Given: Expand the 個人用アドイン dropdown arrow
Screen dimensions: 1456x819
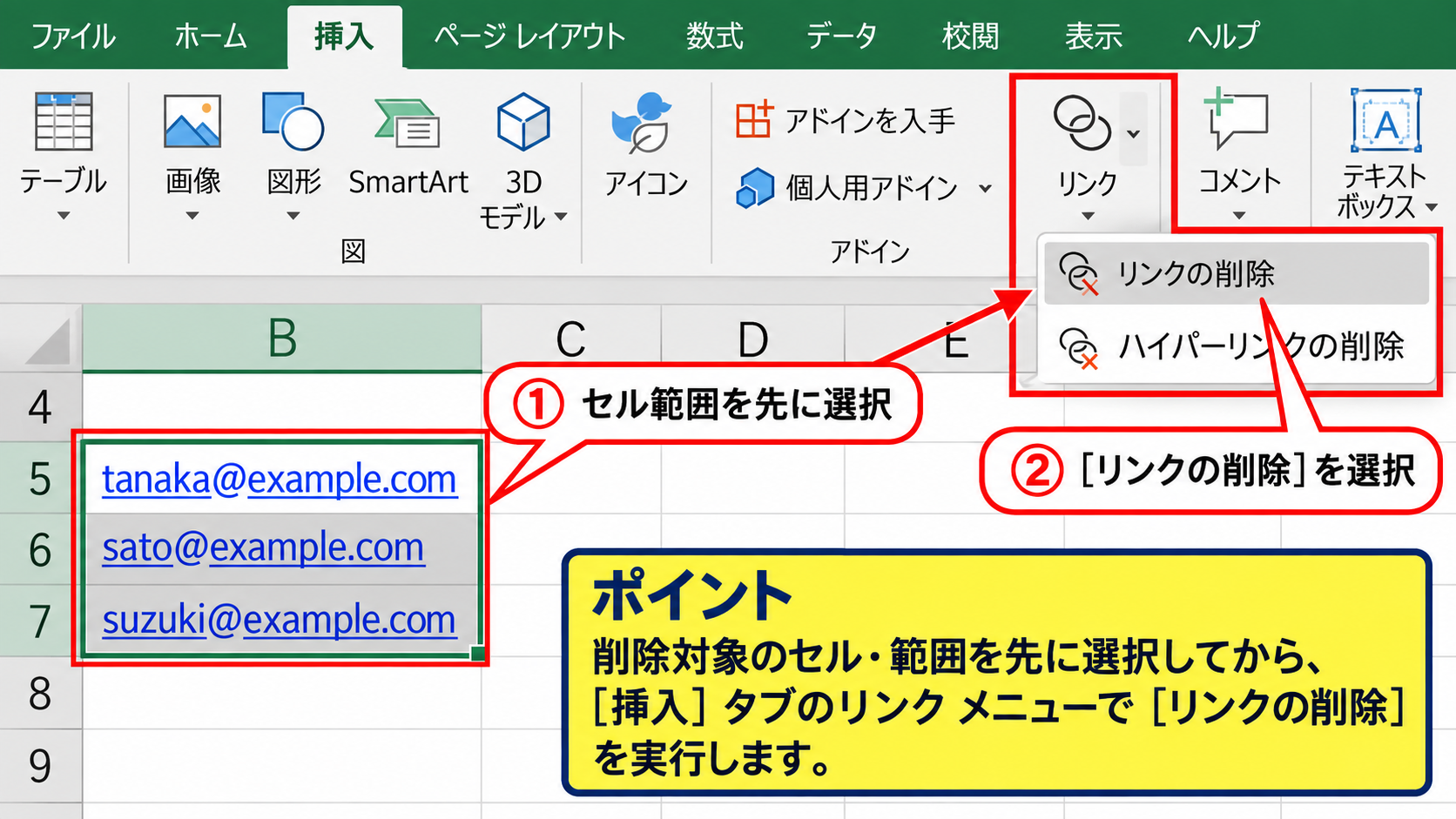Looking at the screenshot, I should 985,188.
